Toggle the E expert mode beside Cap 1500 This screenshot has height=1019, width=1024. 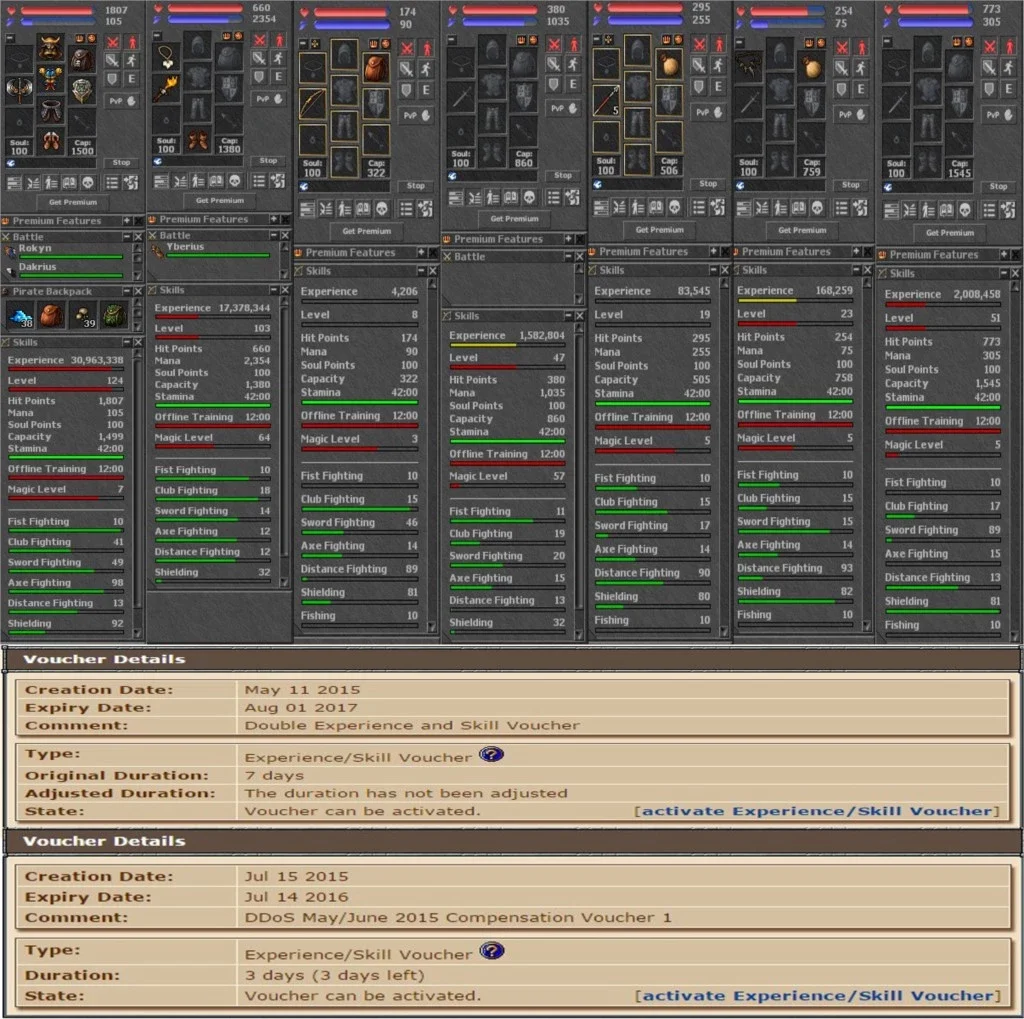pos(131,78)
